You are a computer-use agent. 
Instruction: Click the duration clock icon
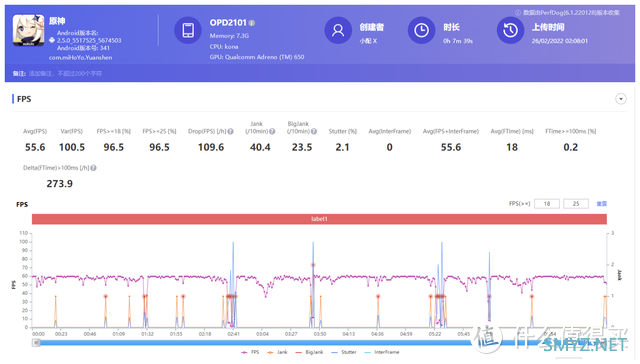(x=421, y=30)
